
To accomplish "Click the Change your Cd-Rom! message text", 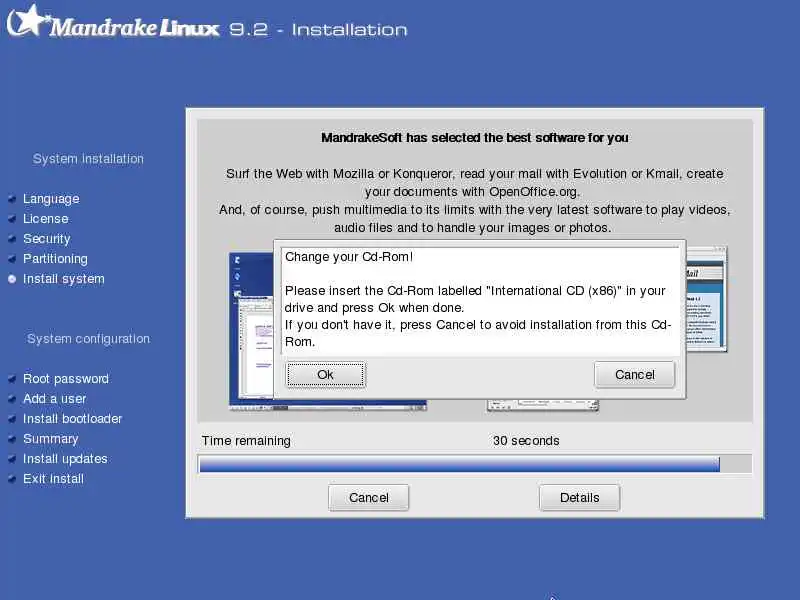I will point(349,257).
